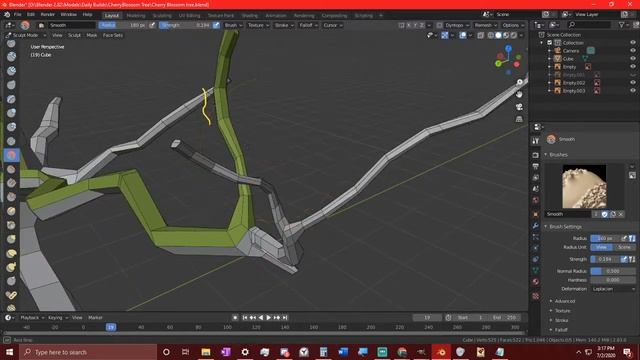Select solid viewport shading mode
This screenshot has width=640, height=360.
[x=498, y=36]
